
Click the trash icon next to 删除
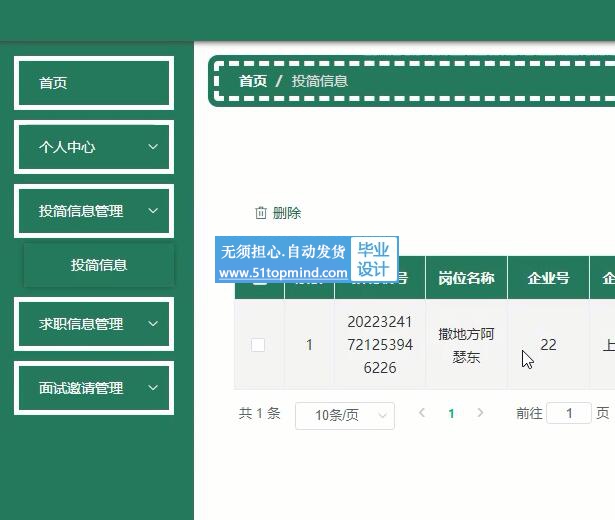tap(261, 213)
